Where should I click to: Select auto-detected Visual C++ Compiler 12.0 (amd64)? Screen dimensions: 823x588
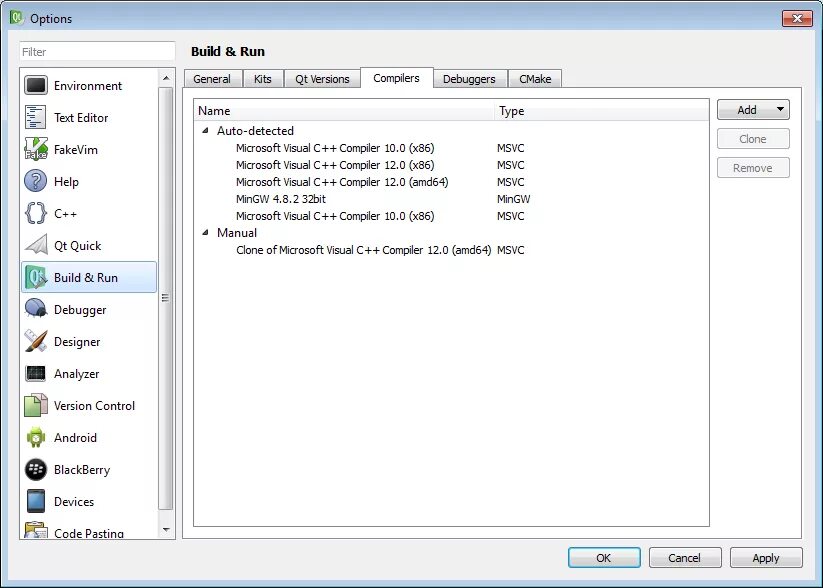(342, 182)
